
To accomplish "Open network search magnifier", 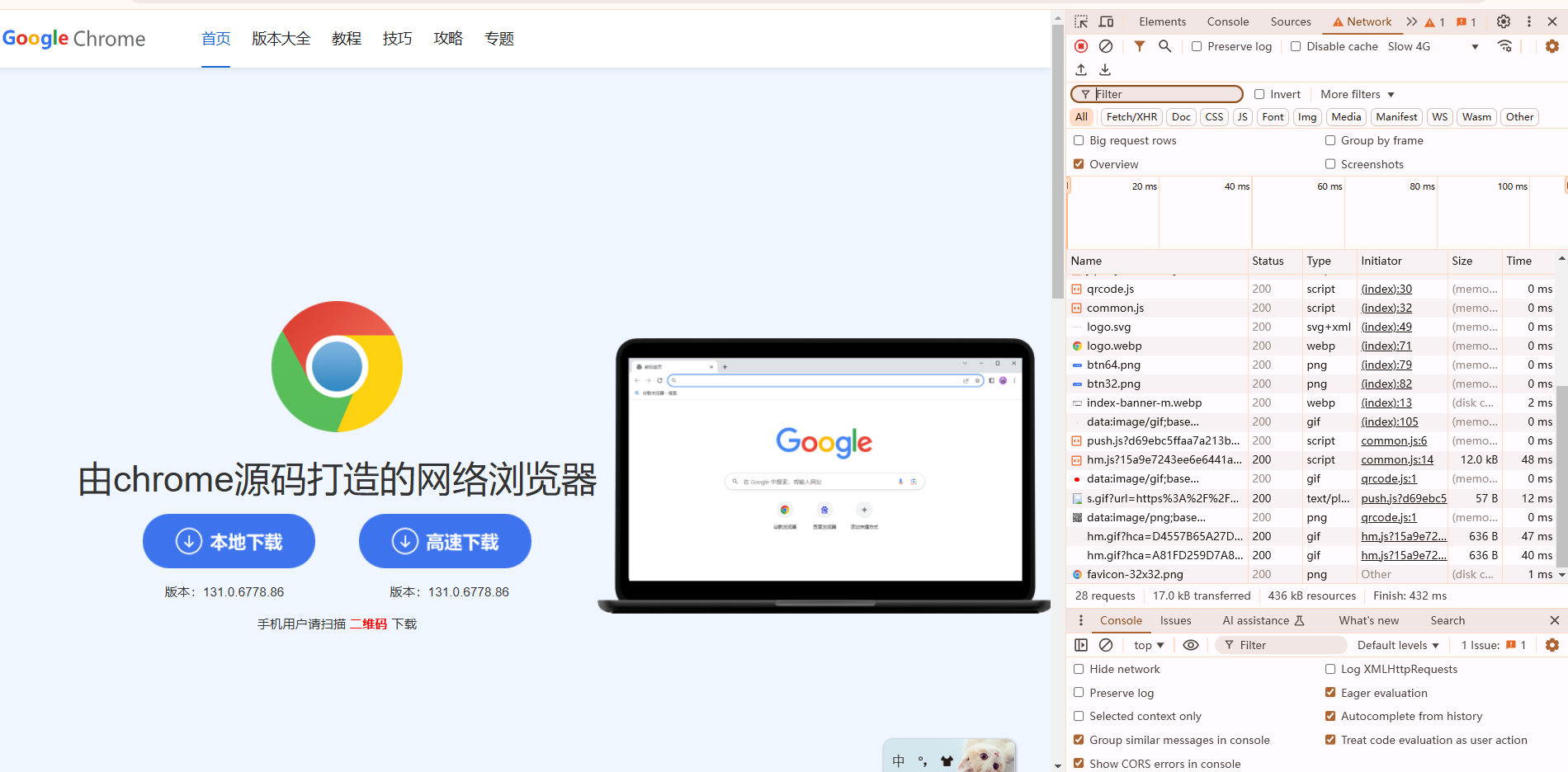I will (1164, 46).
